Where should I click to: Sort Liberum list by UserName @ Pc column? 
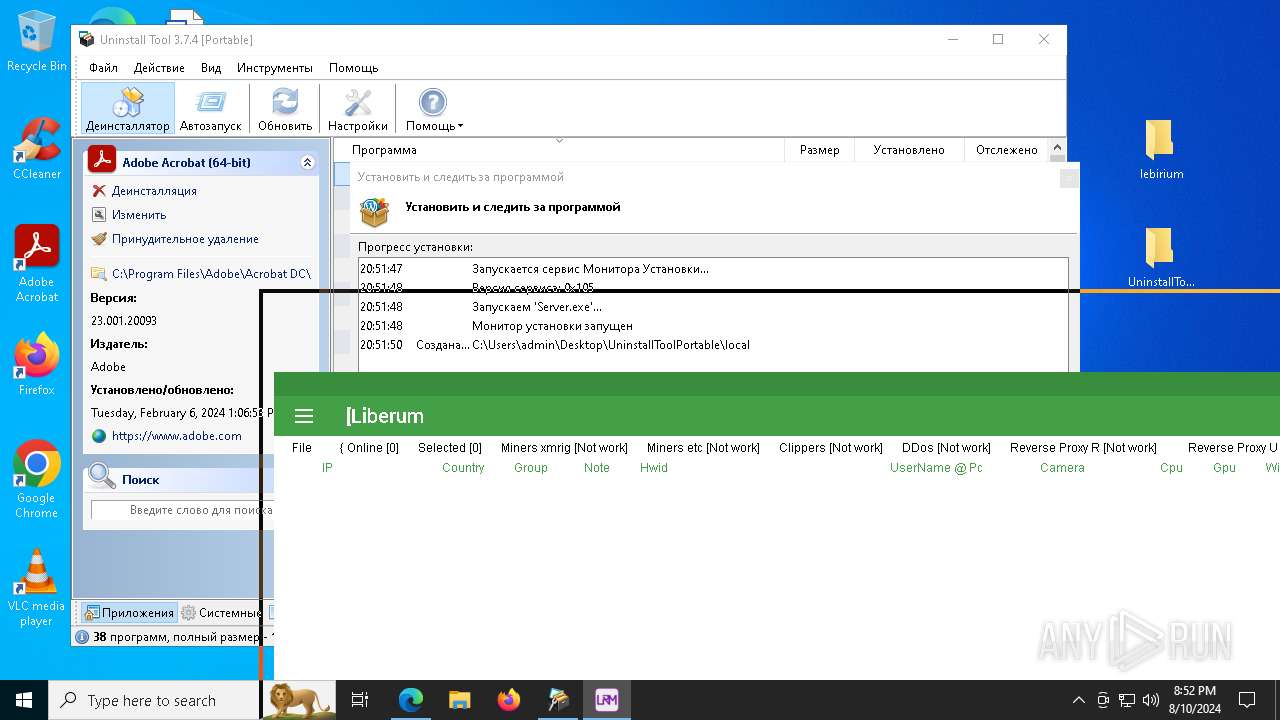click(x=936, y=468)
